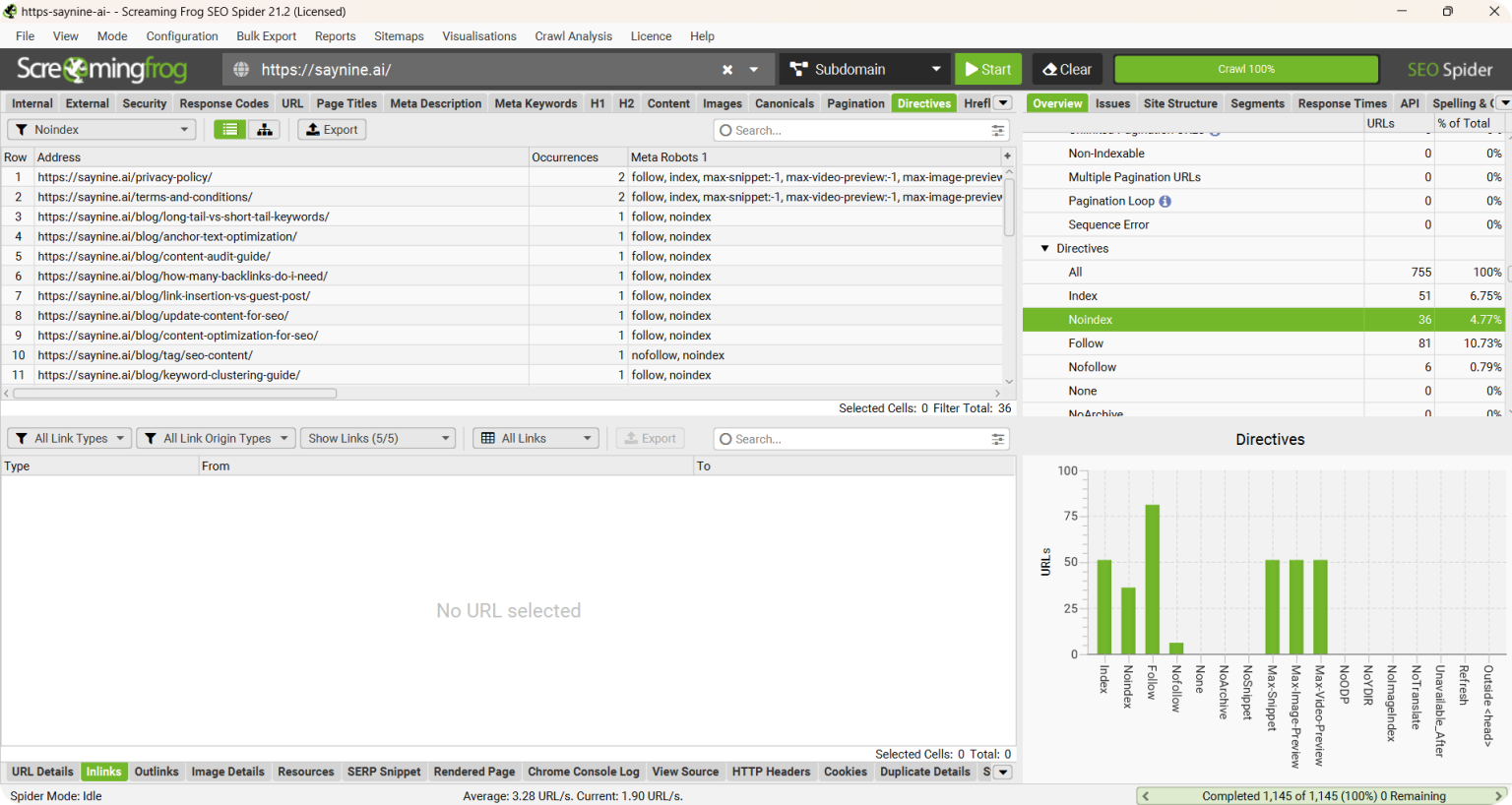The height and width of the screenshot is (805, 1512).
Task: Export the Noindex directives table
Action: coord(332,130)
